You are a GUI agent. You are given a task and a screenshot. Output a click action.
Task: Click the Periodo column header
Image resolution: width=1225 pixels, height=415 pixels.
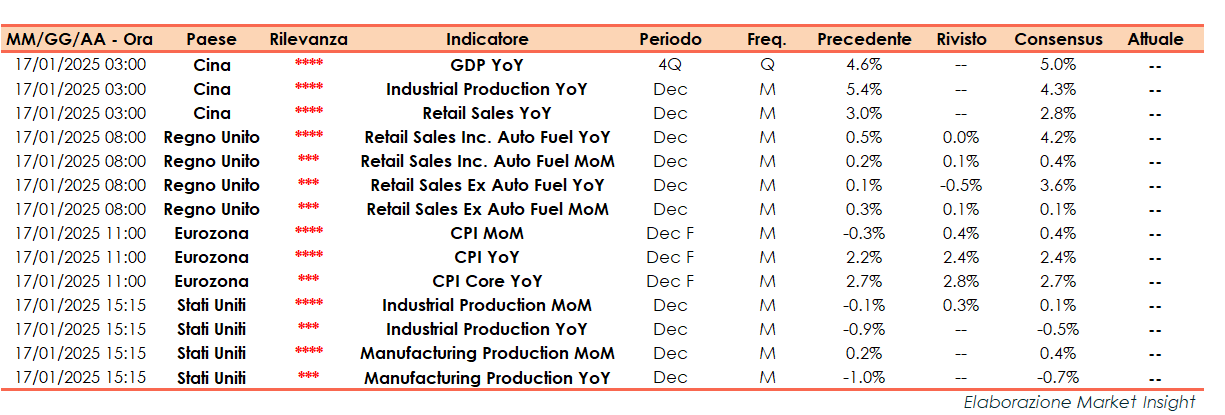click(x=670, y=40)
